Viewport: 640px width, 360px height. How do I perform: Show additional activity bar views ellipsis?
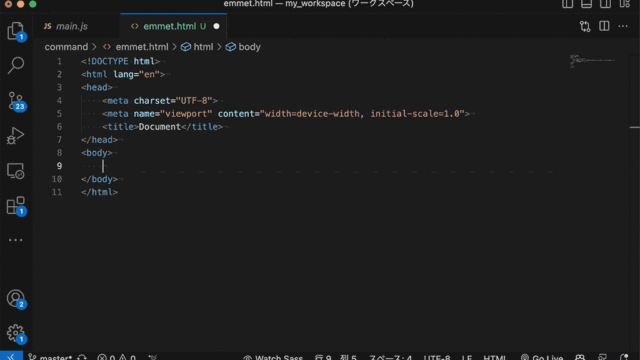pos(16,240)
